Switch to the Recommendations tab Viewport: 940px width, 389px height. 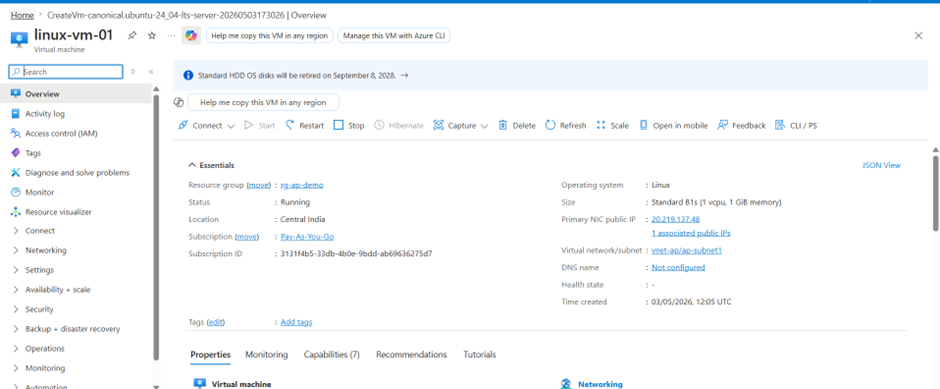(x=411, y=355)
